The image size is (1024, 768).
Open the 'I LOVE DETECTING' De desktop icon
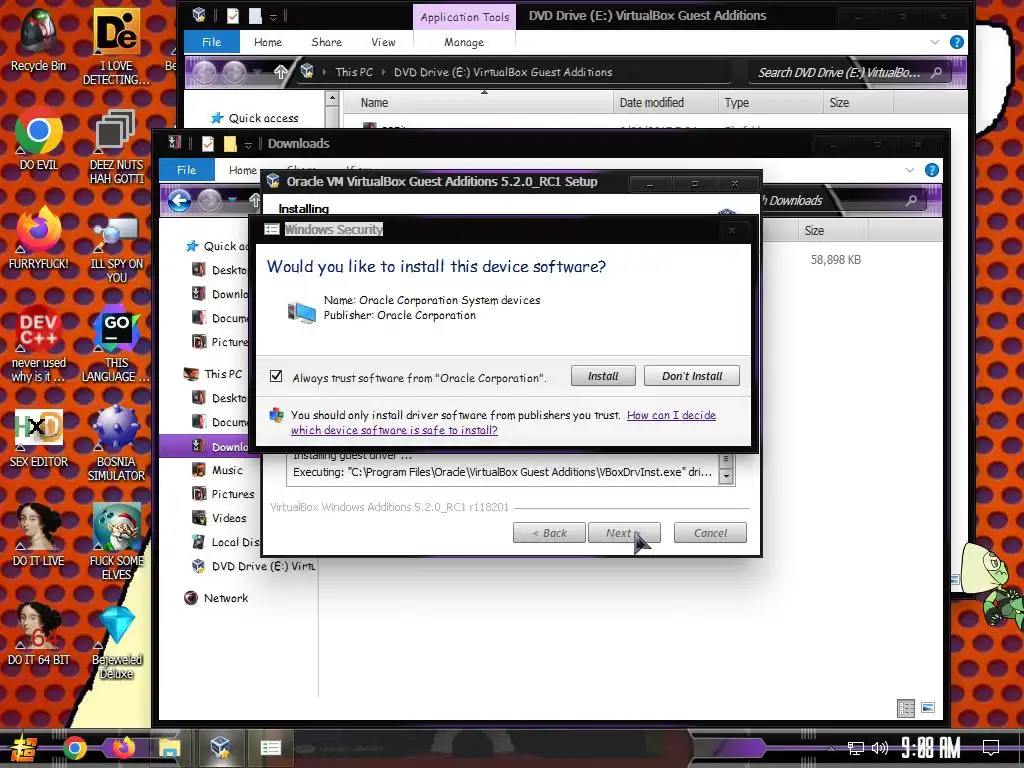click(116, 47)
